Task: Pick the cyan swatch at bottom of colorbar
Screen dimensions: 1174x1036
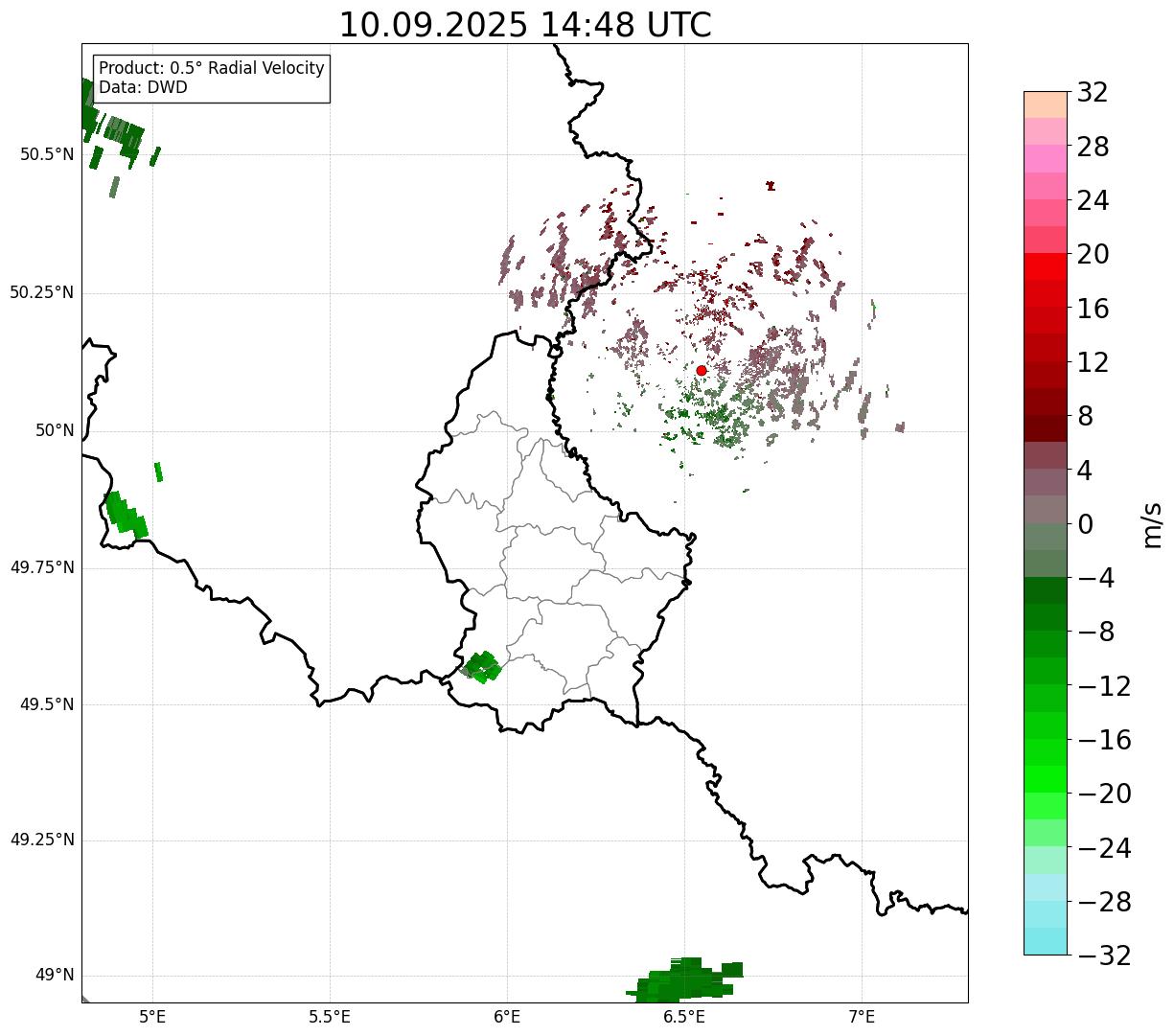Action: 1046,941
